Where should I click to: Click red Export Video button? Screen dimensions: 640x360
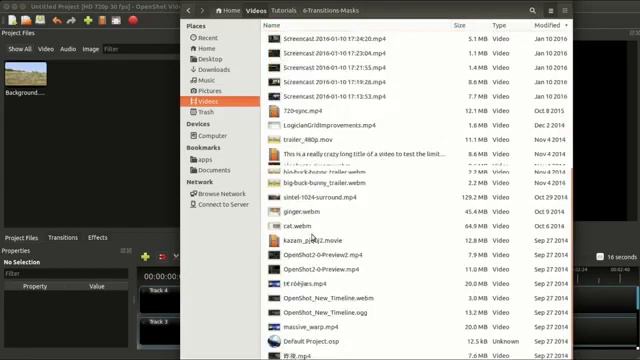133,20
